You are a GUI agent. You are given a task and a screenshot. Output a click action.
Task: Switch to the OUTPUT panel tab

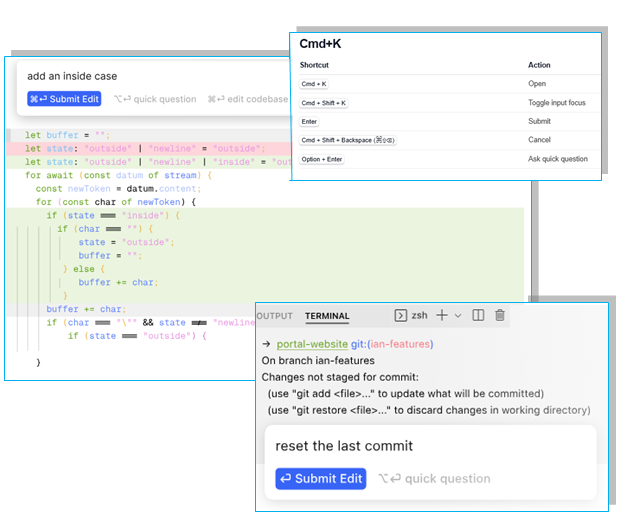(x=275, y=316)
